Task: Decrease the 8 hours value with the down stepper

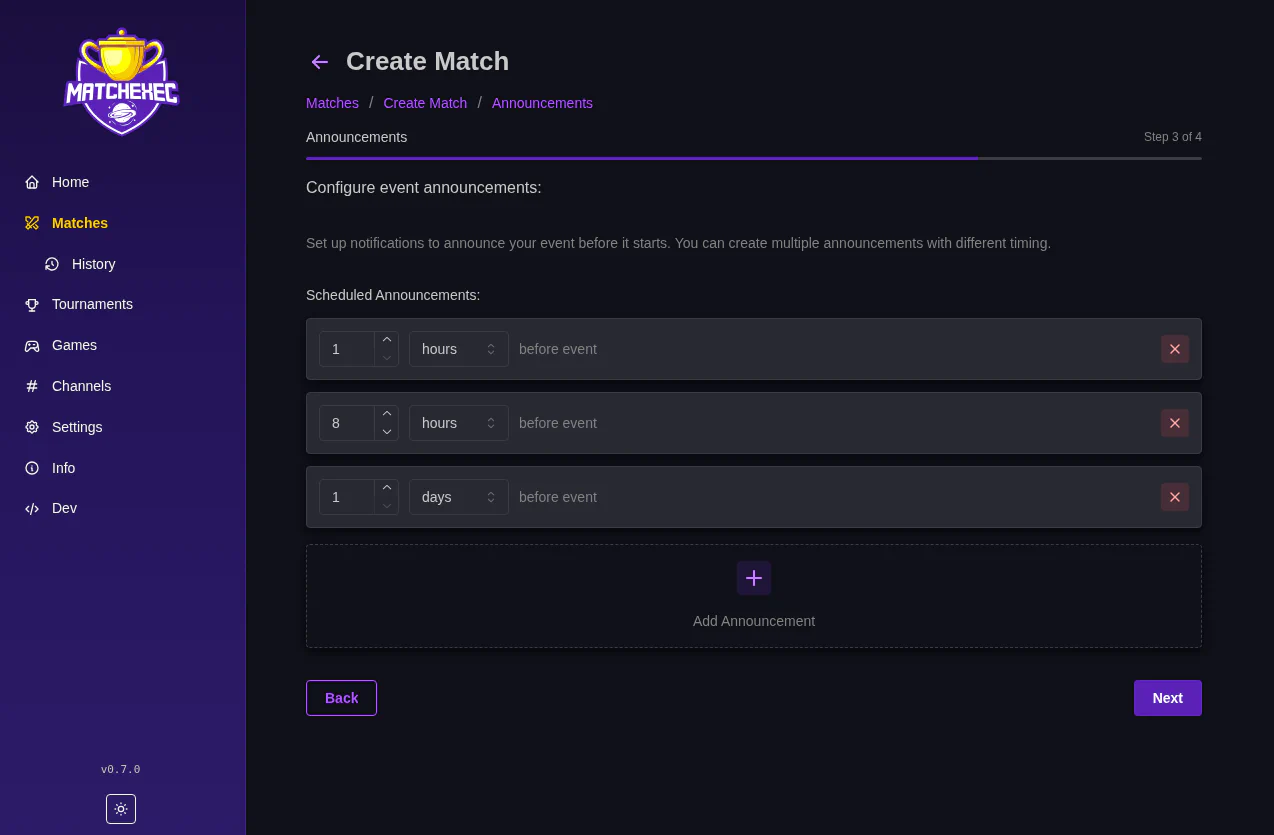Action: (387, 433)
